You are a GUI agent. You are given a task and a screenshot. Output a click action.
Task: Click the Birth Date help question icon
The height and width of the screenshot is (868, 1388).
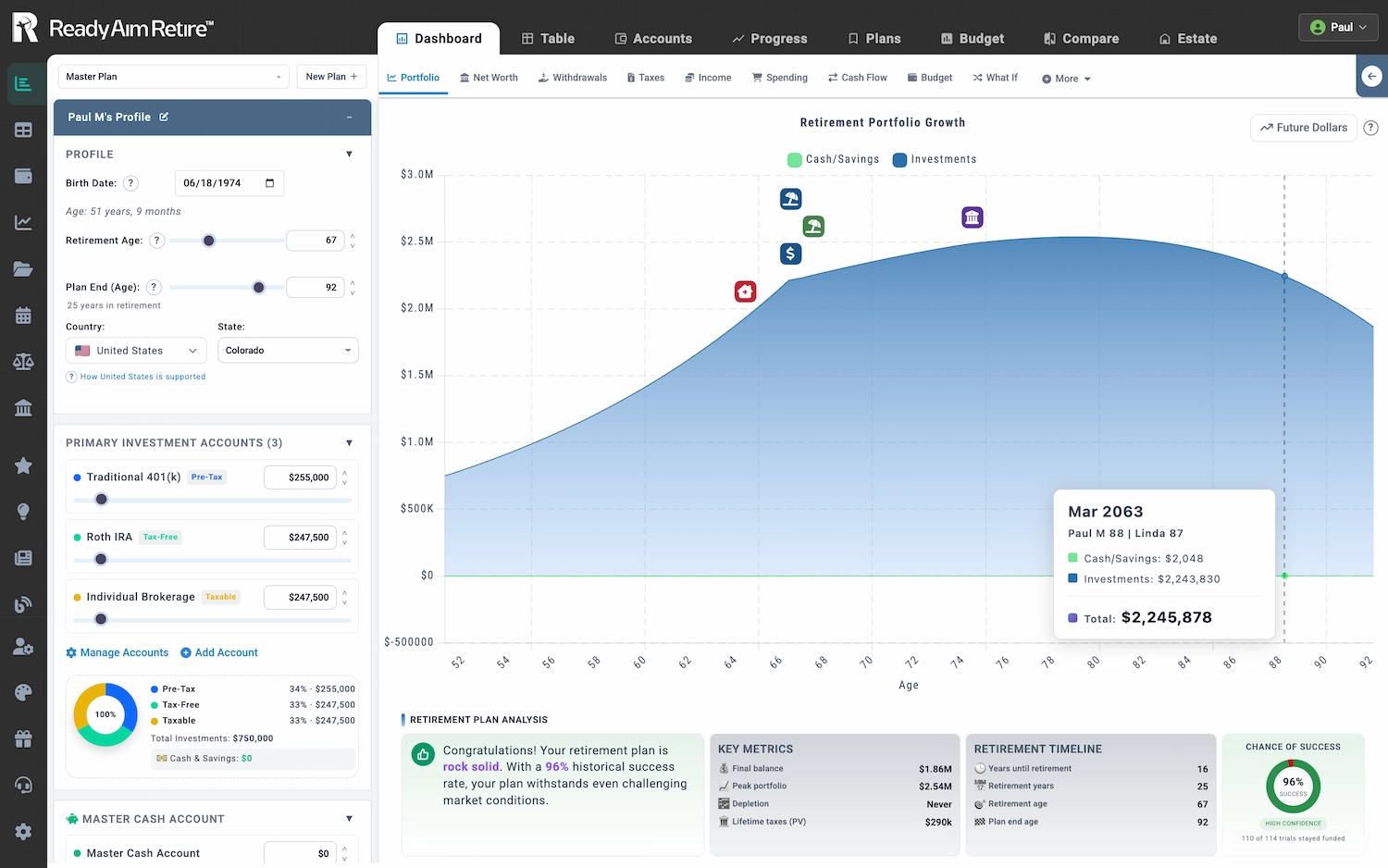click(x=131, y=183)
